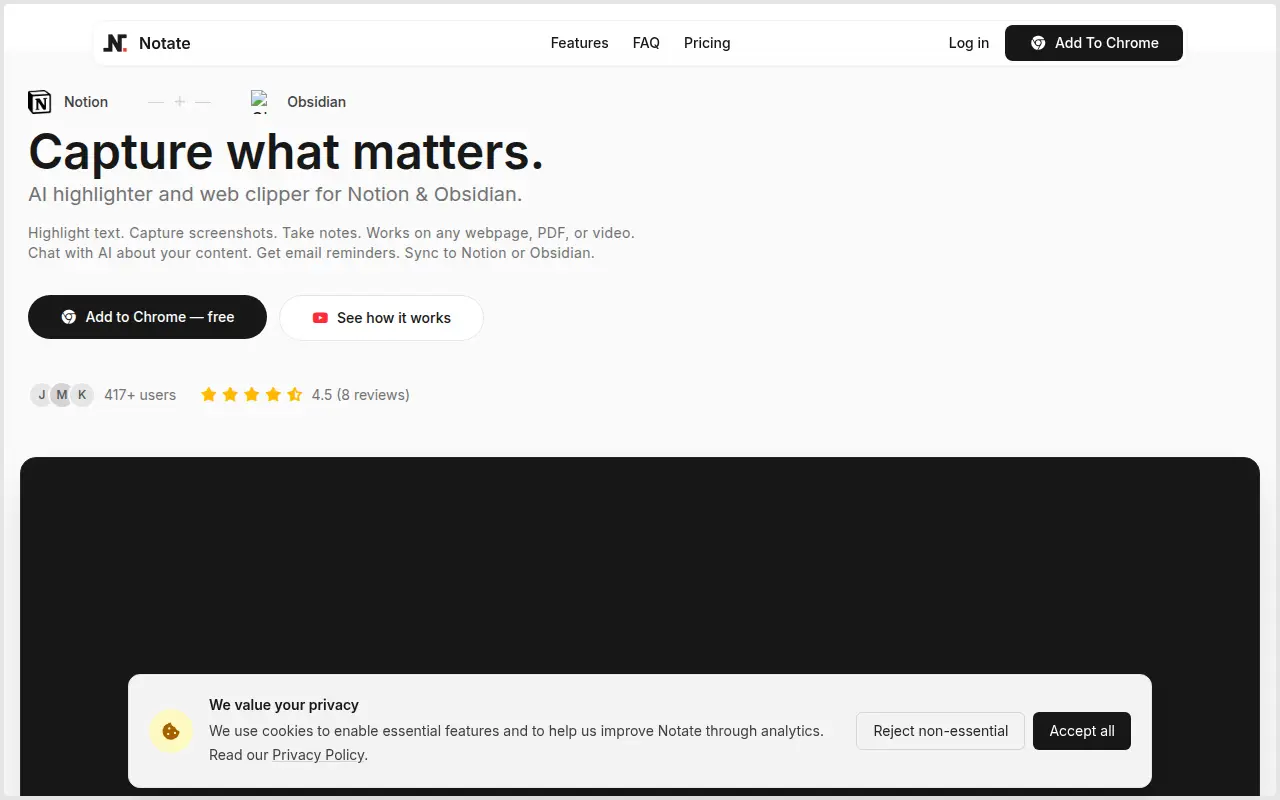This screenshot has height=800, width=1280.
Task: Click the dark demo video area
Action: [640, 565]
